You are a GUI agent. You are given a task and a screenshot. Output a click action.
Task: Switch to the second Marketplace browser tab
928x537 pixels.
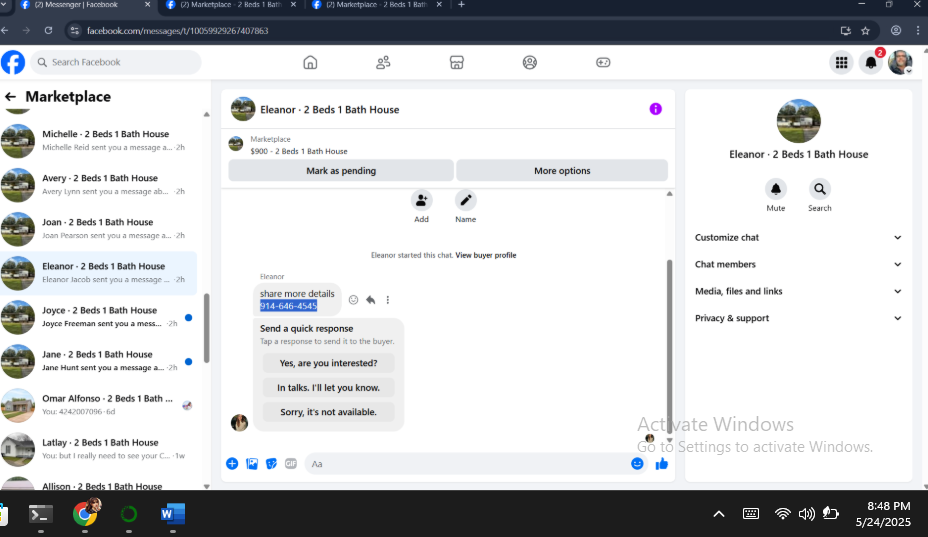pos(231,5)
